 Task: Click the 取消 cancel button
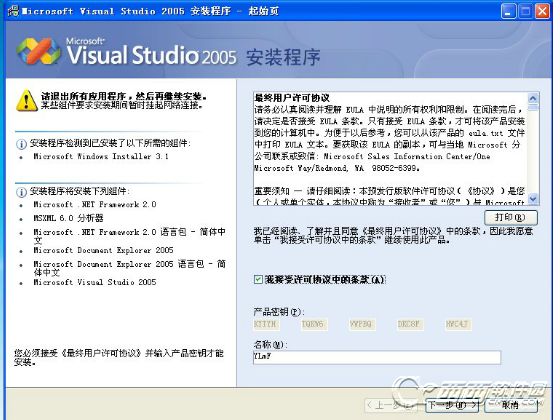511,405
